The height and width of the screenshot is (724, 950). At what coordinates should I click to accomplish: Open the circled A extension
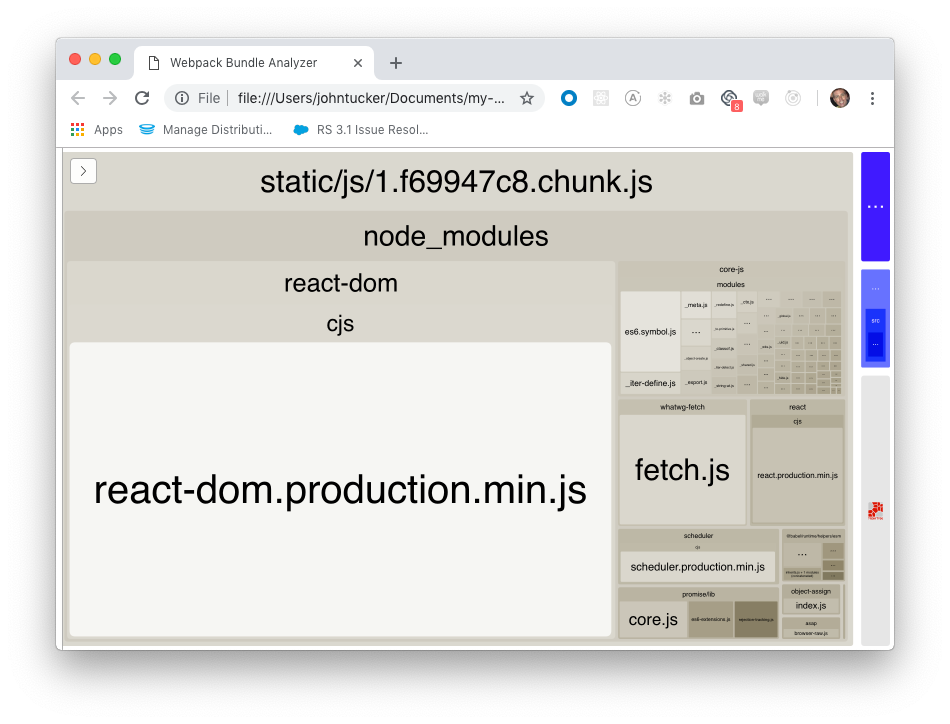pos(633,98)
